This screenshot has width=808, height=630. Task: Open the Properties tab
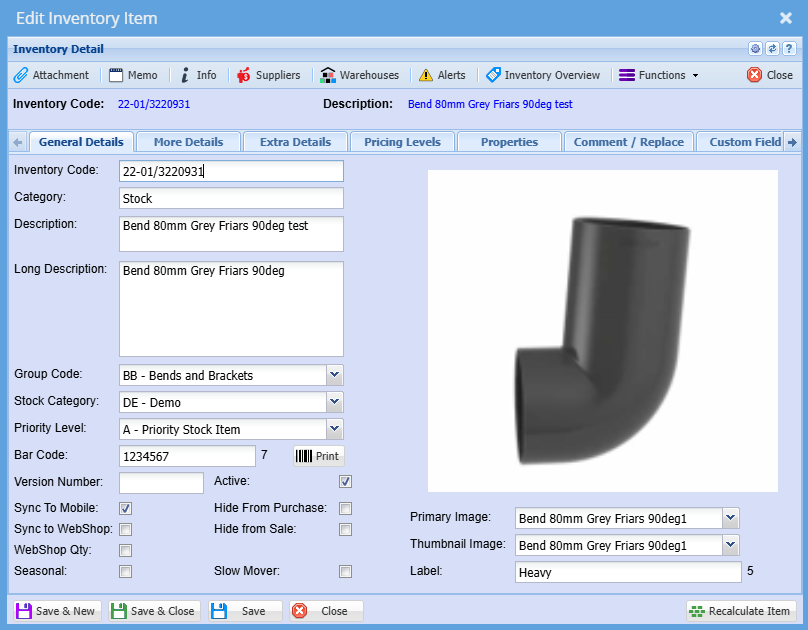pyautogui.click(x=509, y=142)
